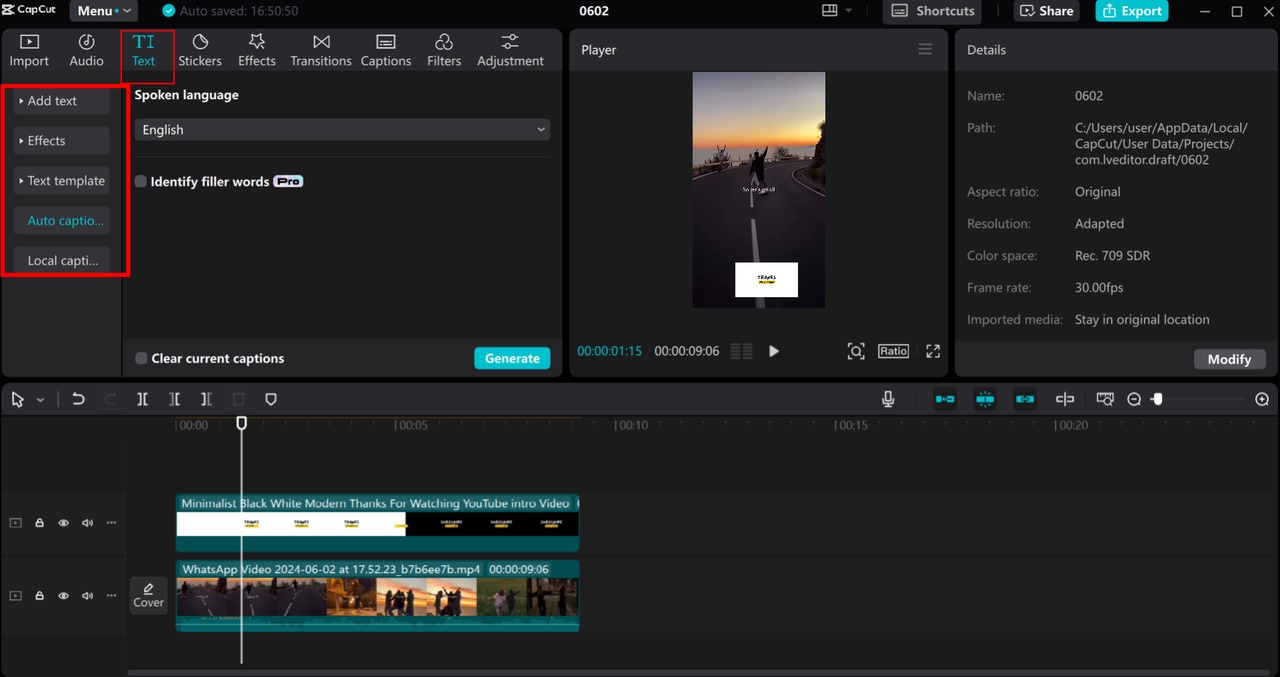Click the timeline preview settings icon
This screenshot has height=677, width=1280.
[x=1105, y=399]
